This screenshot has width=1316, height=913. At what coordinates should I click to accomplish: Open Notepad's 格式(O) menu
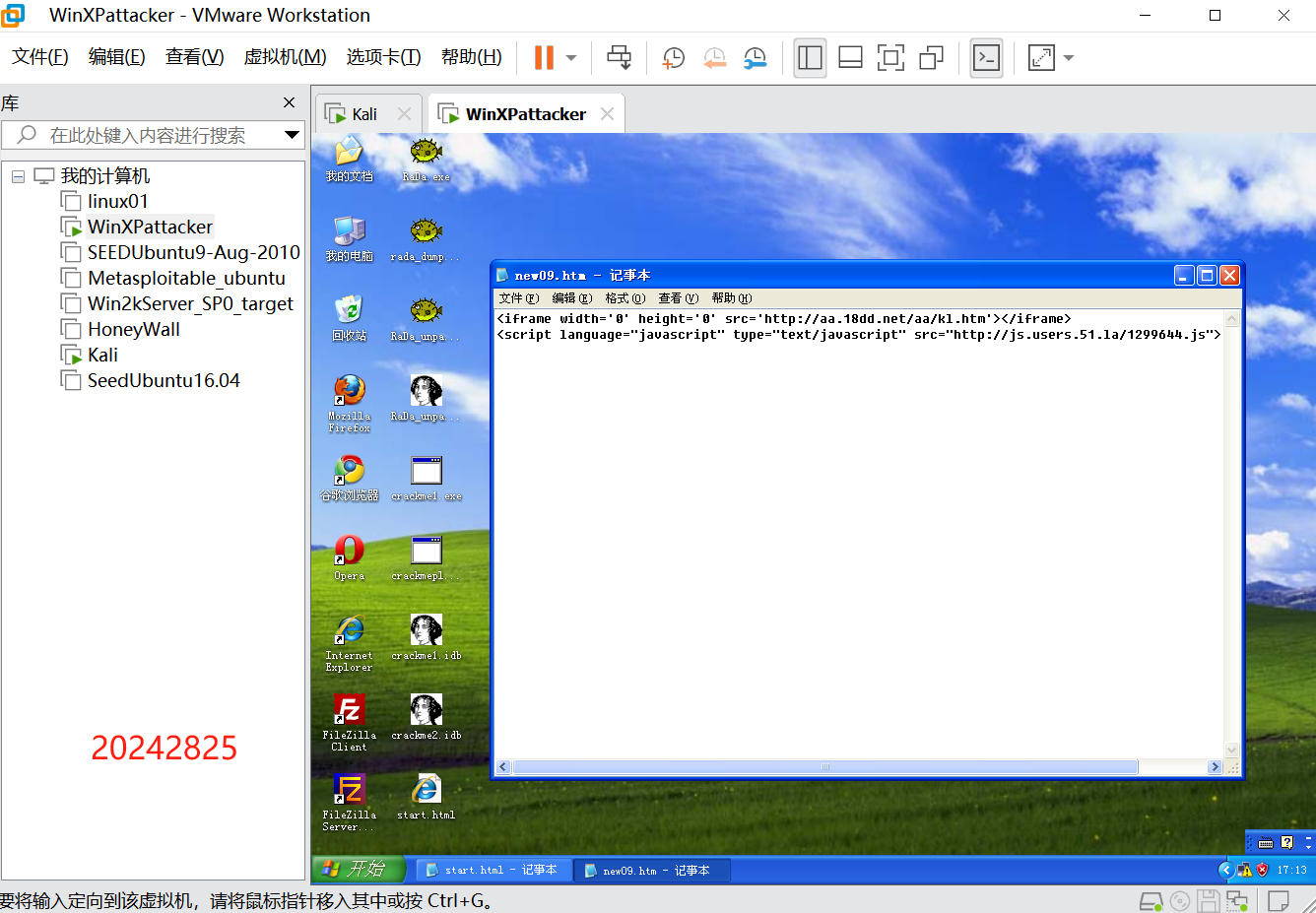tap(625, 298)
